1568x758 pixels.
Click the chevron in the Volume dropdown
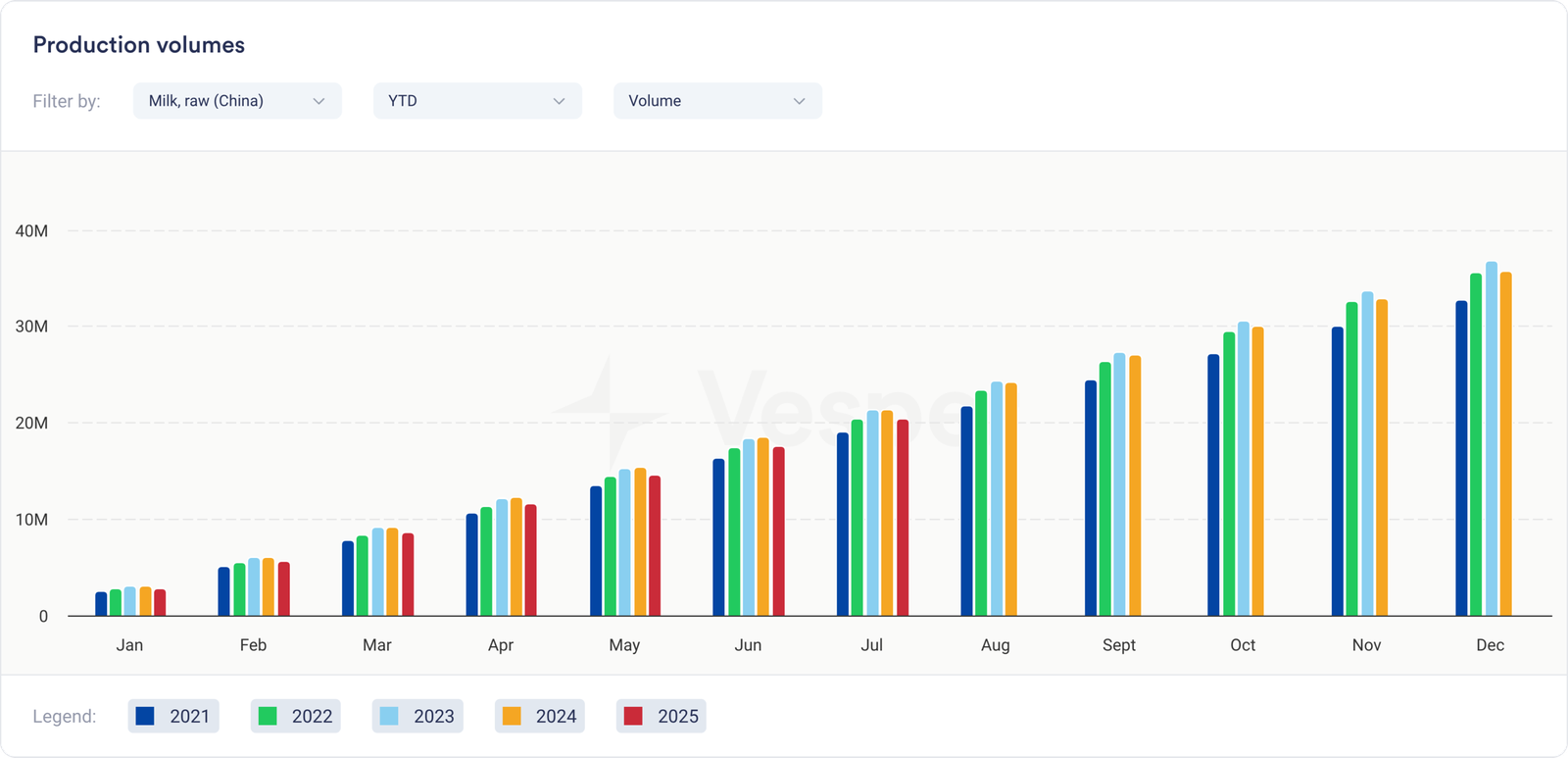(x=799, y=101)
